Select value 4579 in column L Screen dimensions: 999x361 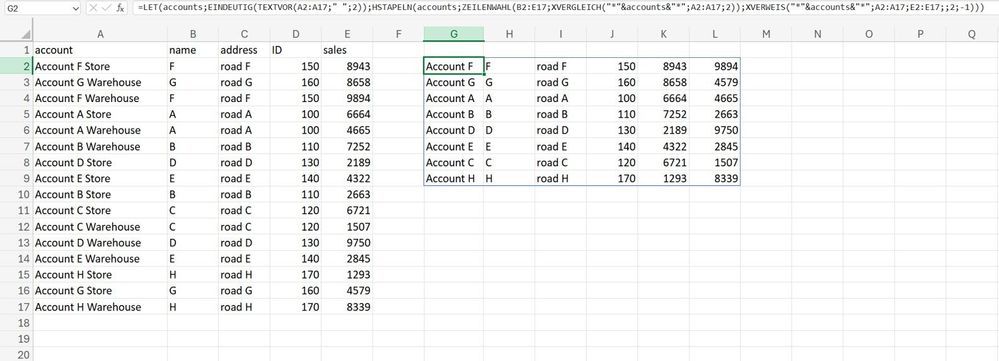715,82
